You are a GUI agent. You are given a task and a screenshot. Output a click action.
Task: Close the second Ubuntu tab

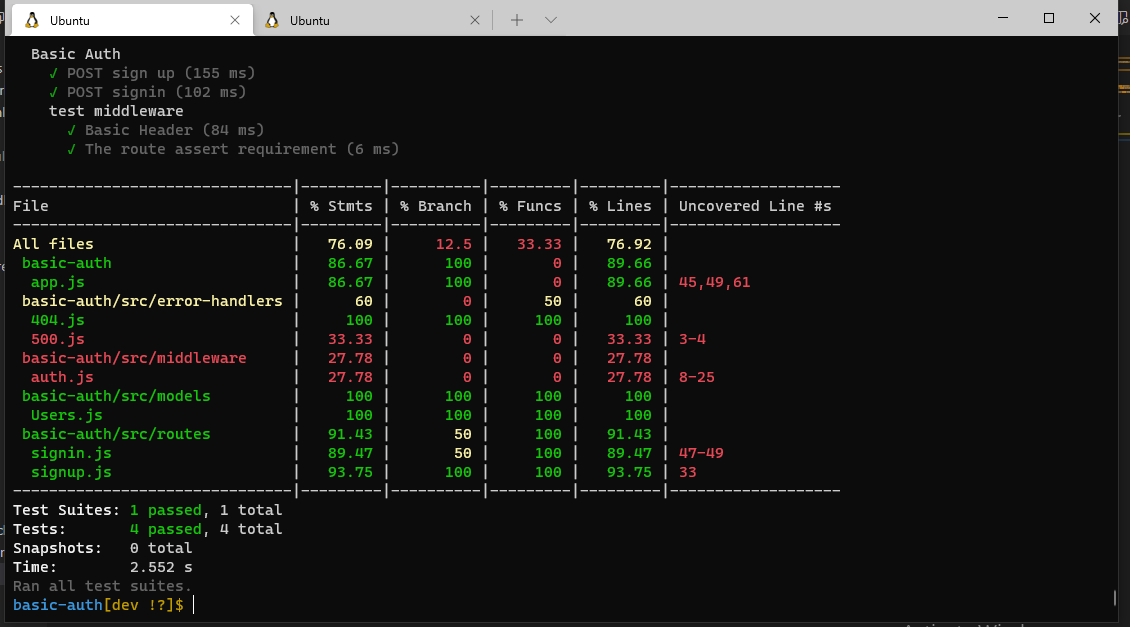point(475,20)
